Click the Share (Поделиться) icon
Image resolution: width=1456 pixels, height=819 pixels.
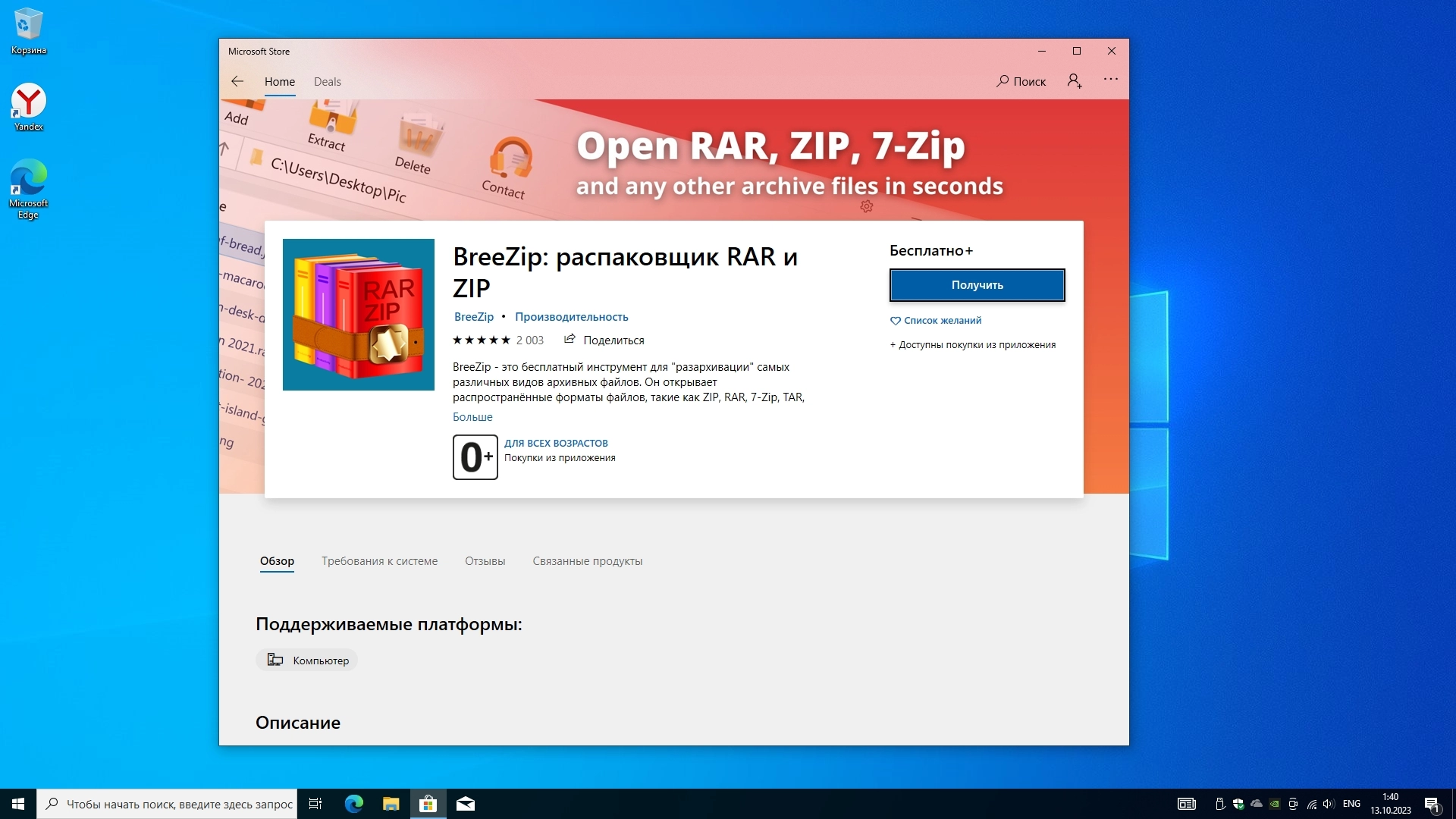tap(570, 340)
